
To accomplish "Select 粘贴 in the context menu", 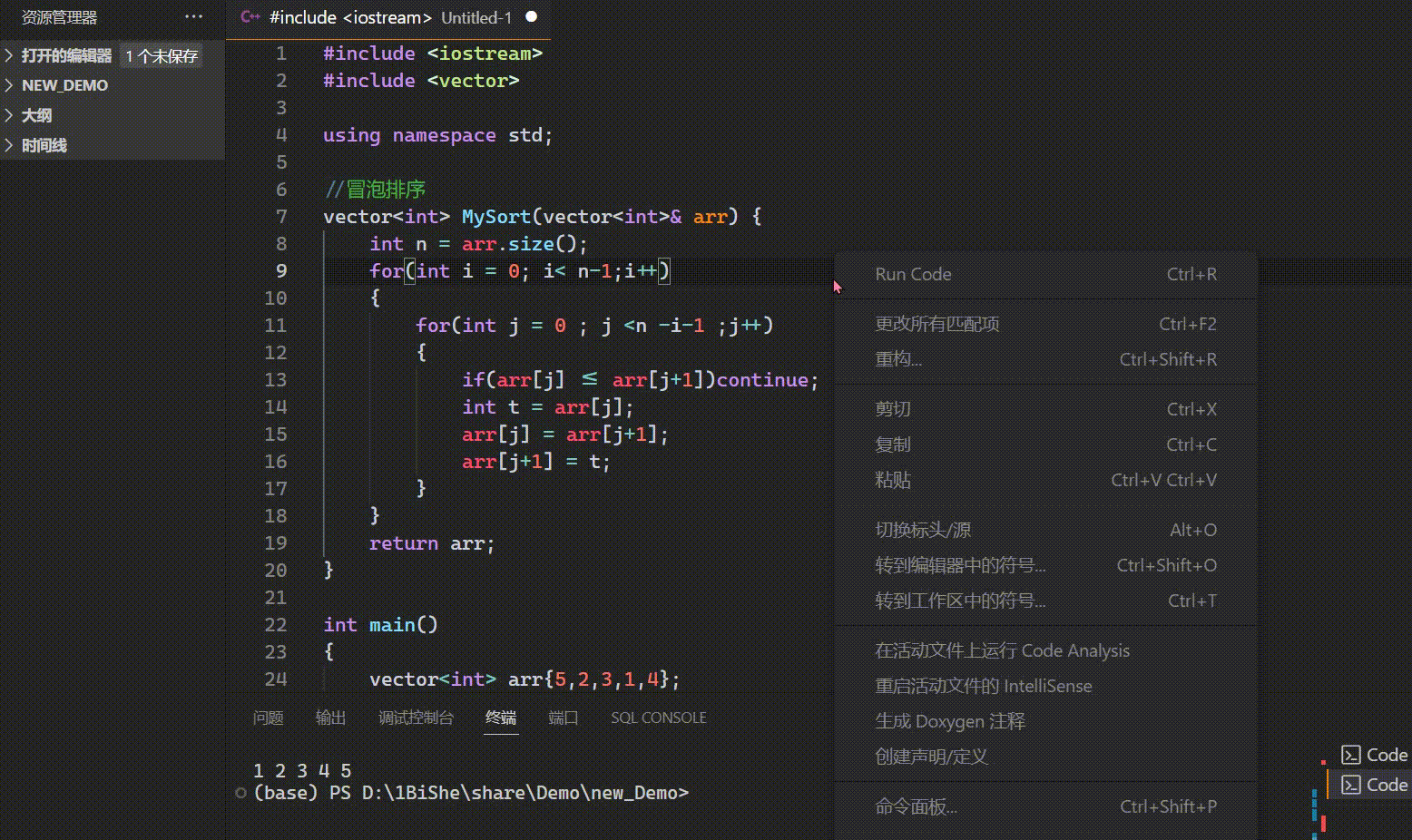I will (x=893, y=480).
